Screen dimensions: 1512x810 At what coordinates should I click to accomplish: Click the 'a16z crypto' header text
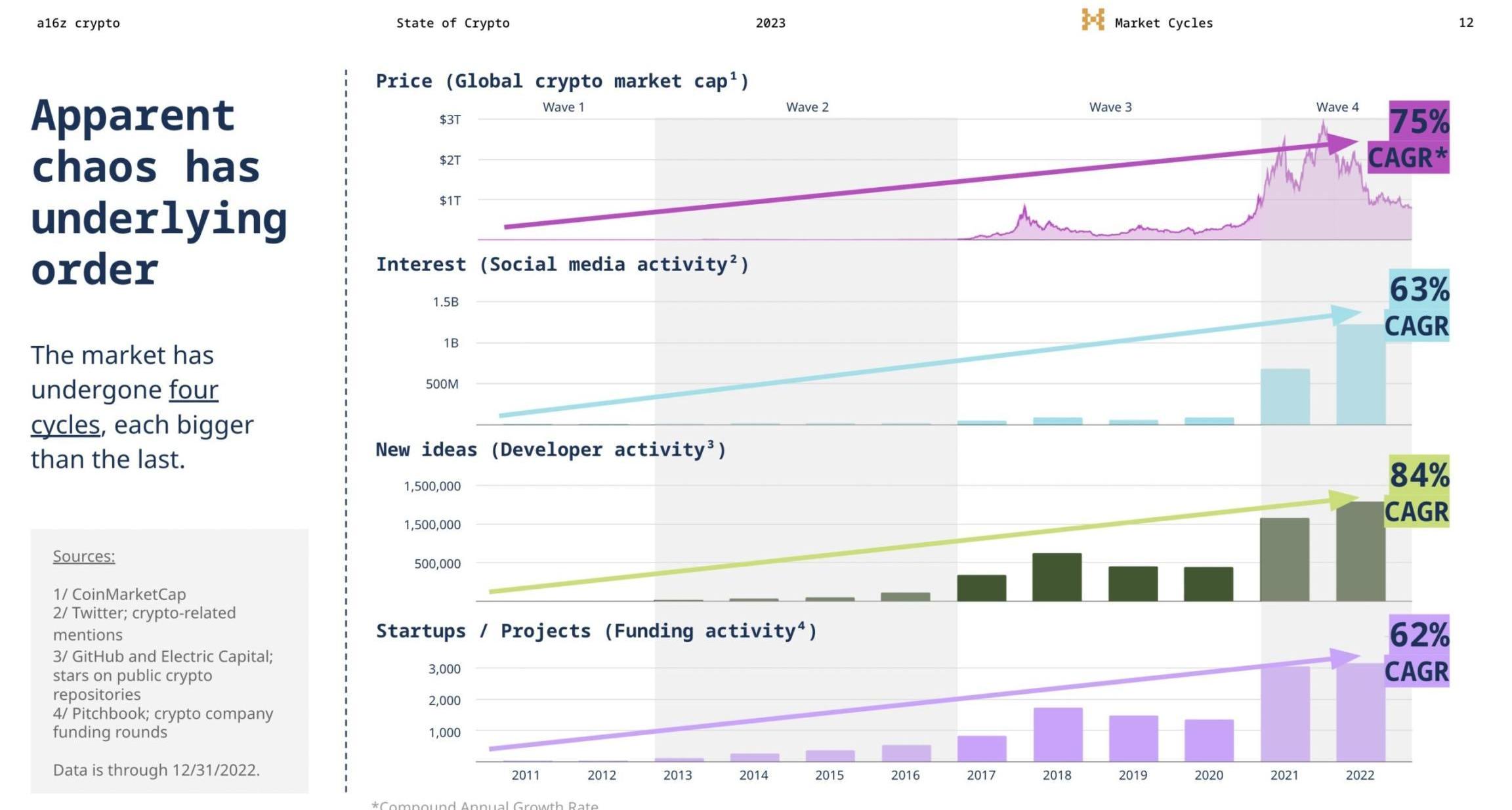click(x=78, y=23)
